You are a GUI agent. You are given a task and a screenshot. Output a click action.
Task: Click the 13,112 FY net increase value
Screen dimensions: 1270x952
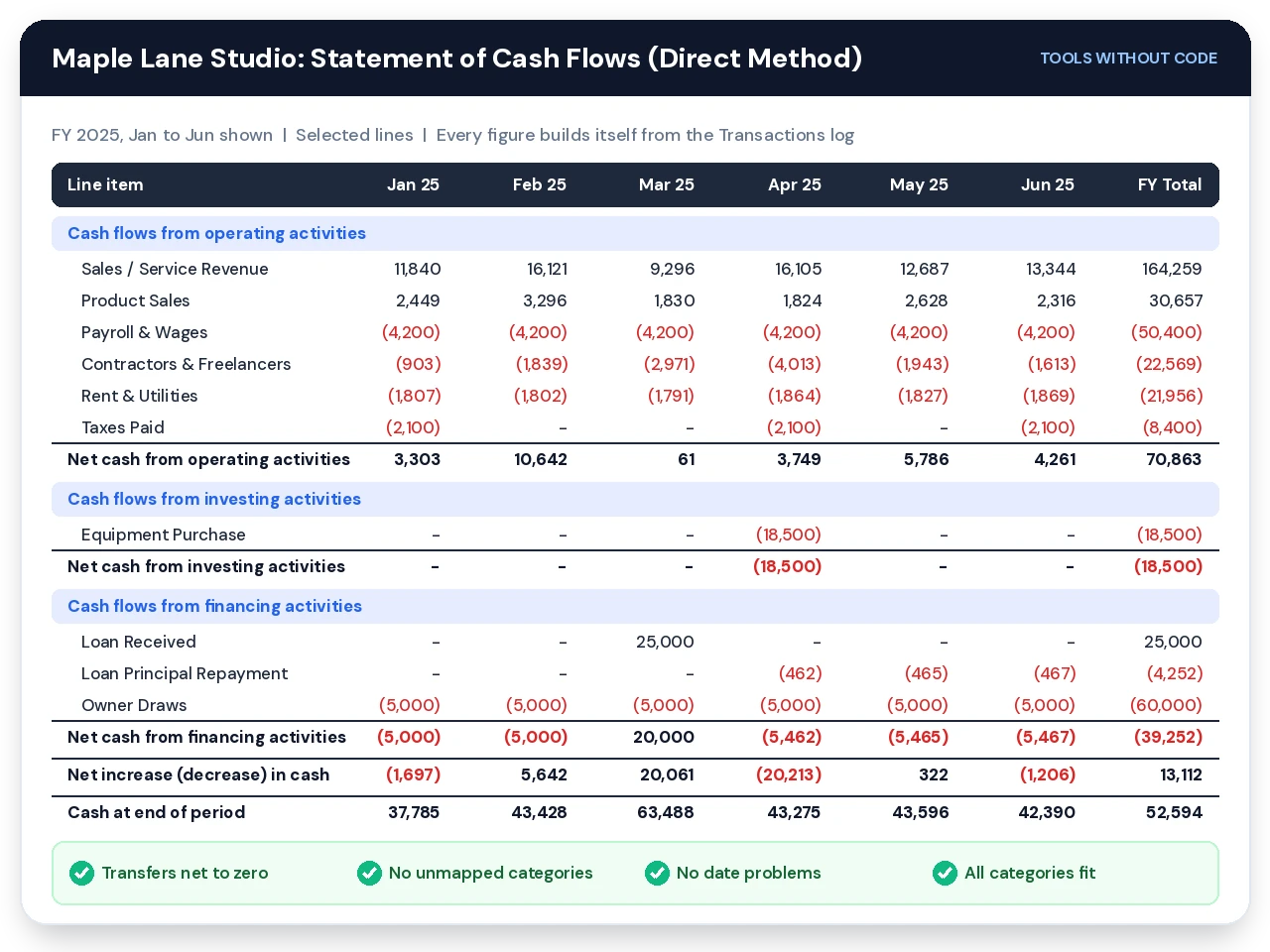pos(1181,774)
